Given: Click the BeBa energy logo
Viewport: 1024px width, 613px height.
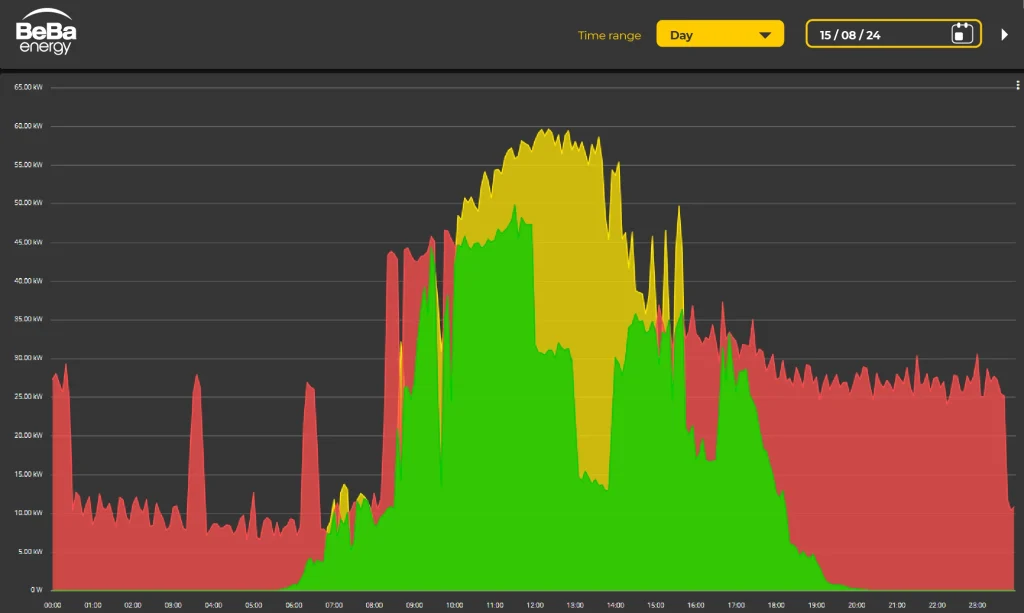Looking at the screenshot, I should click(x=46, y=35).
